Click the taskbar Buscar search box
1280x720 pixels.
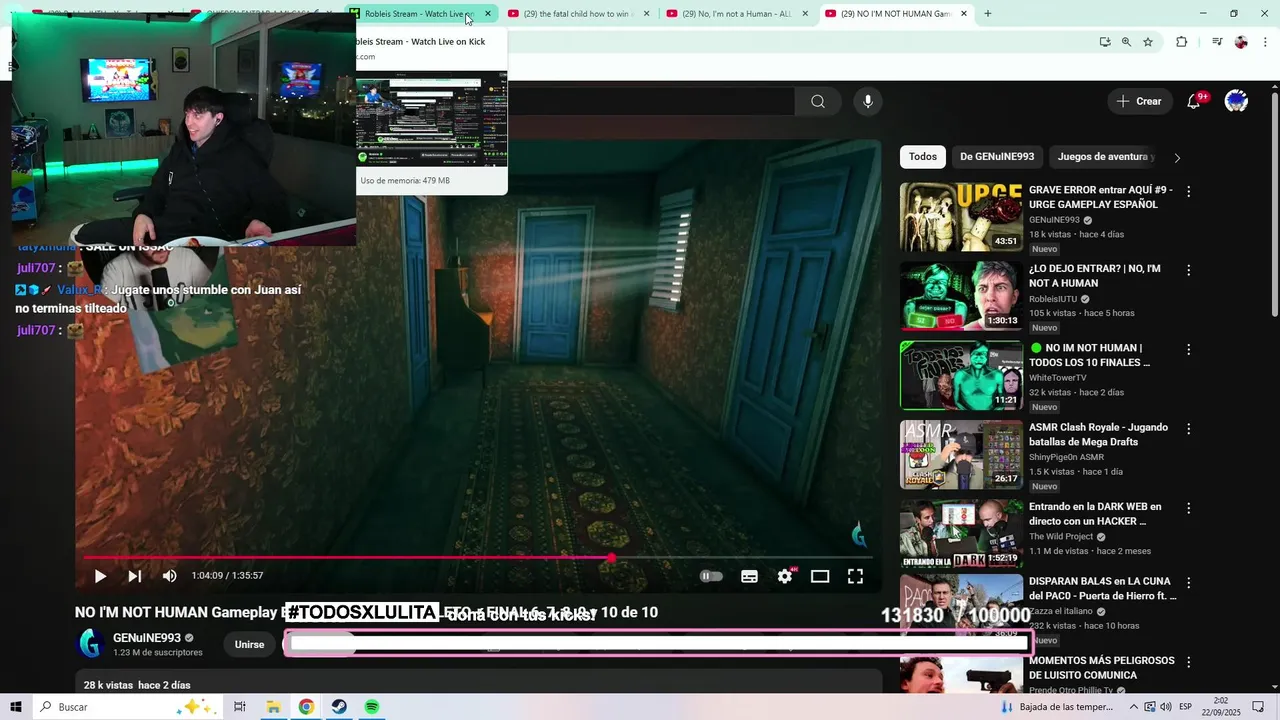pyautogui.click(x=128, y=707)
